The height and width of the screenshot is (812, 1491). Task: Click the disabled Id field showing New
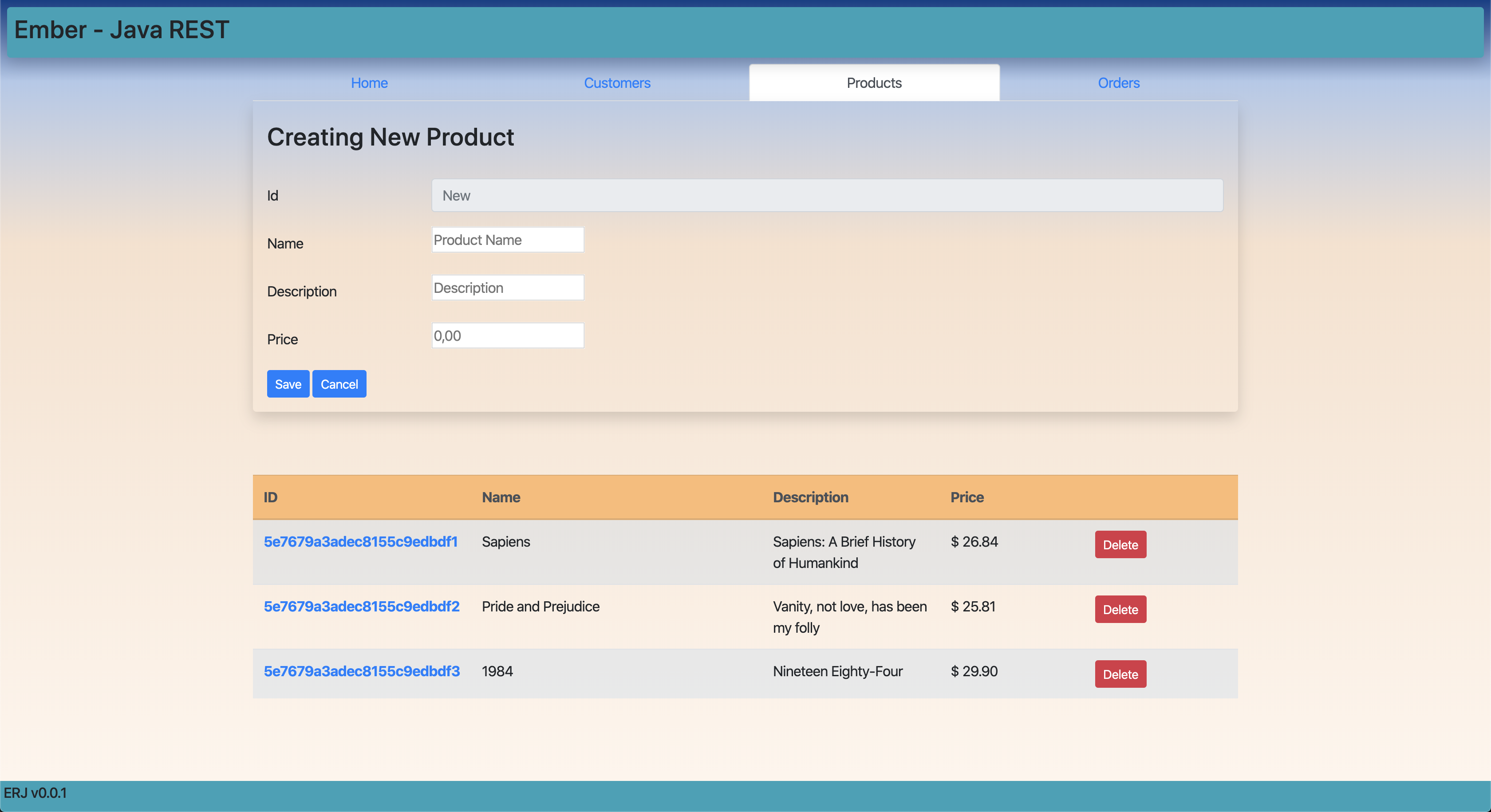[827, 196]
